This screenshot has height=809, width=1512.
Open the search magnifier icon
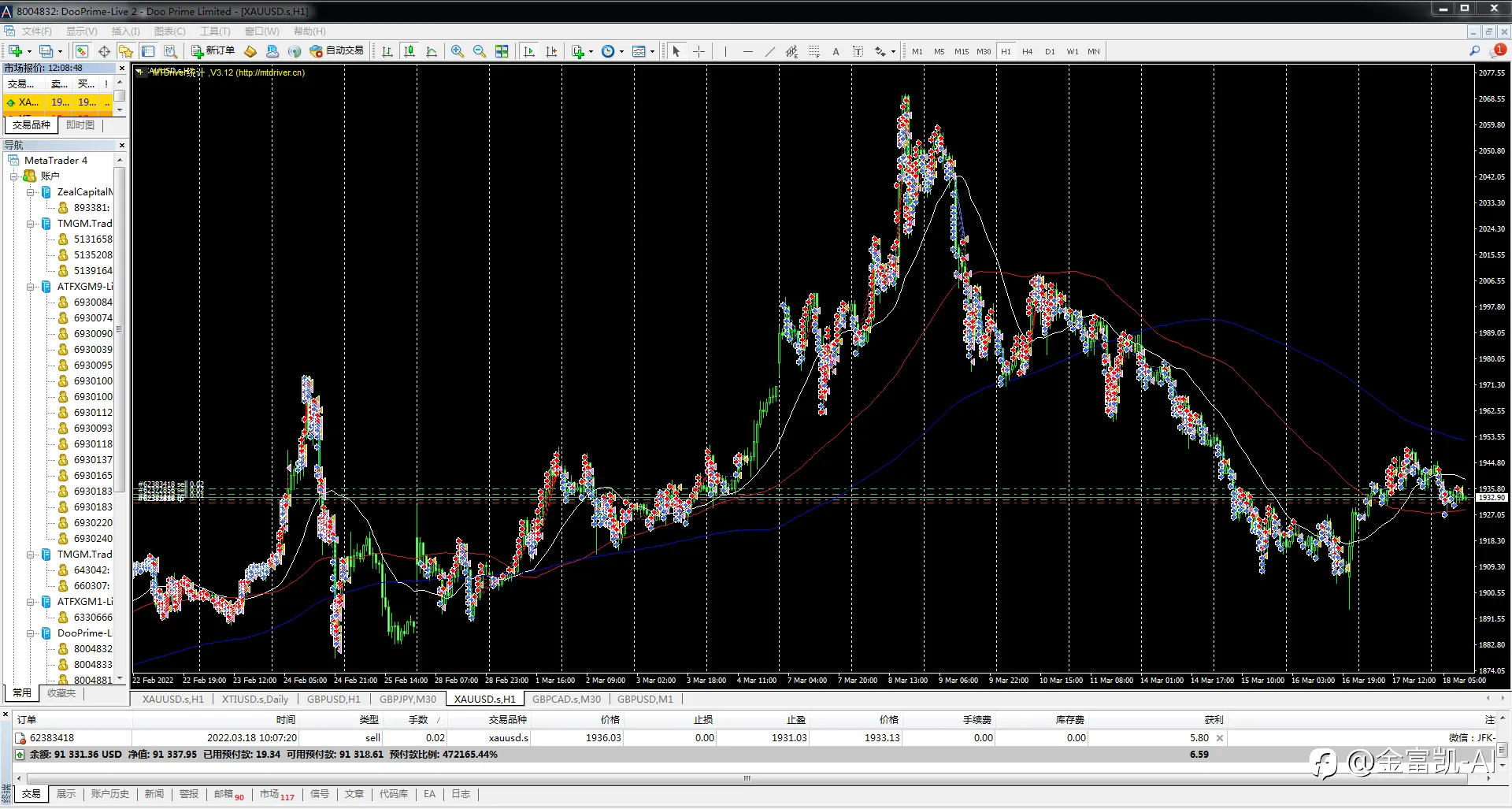pos(1474,51)
